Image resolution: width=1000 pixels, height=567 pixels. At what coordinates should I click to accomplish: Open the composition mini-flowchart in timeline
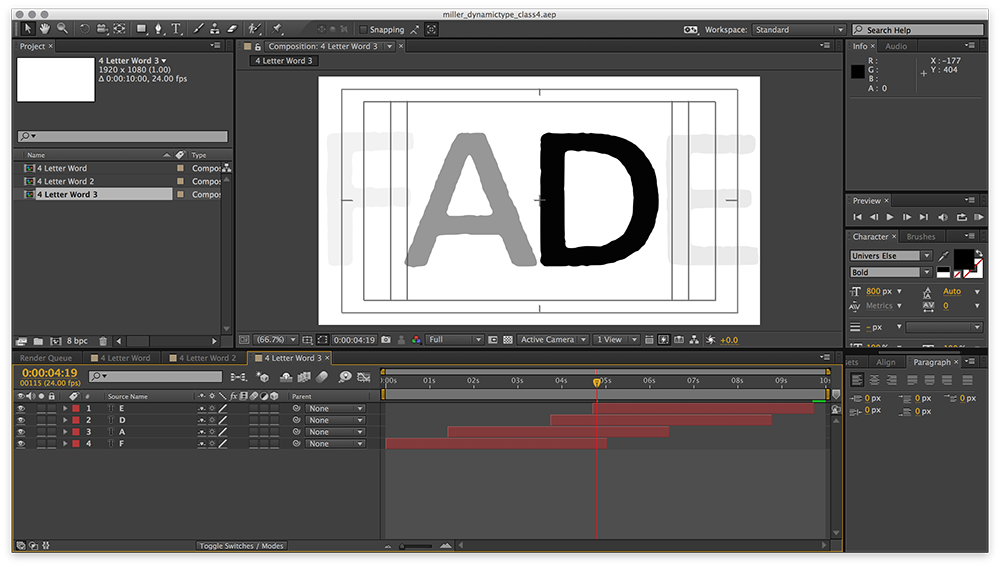[239, 377]
